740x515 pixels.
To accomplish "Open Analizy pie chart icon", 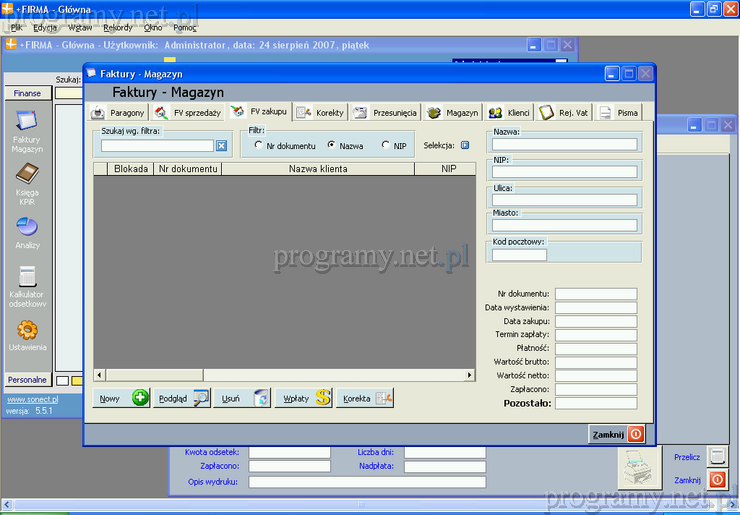I will coord(27,228).
